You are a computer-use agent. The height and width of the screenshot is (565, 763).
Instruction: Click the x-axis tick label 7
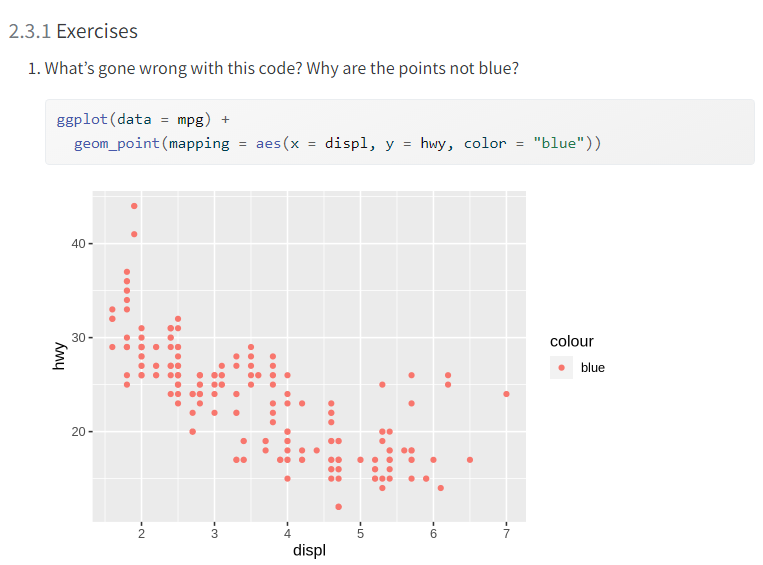(x=506, y=532)
